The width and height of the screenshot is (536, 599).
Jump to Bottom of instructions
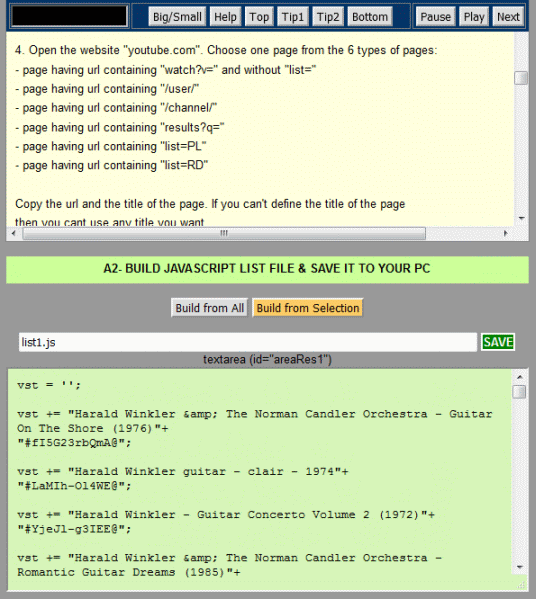(370, 17)
